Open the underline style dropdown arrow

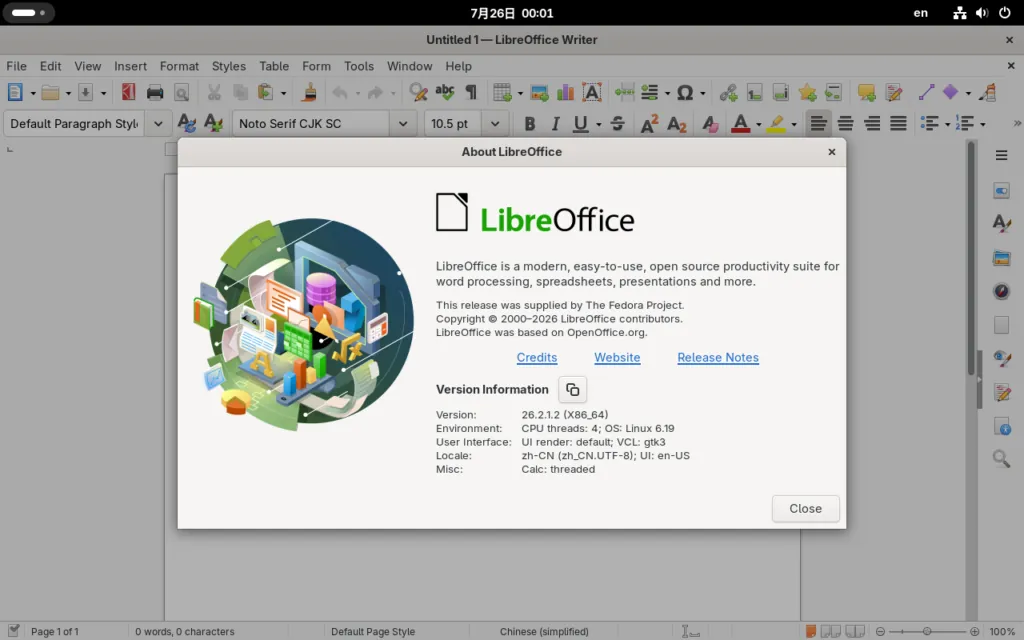click(598, 124)
